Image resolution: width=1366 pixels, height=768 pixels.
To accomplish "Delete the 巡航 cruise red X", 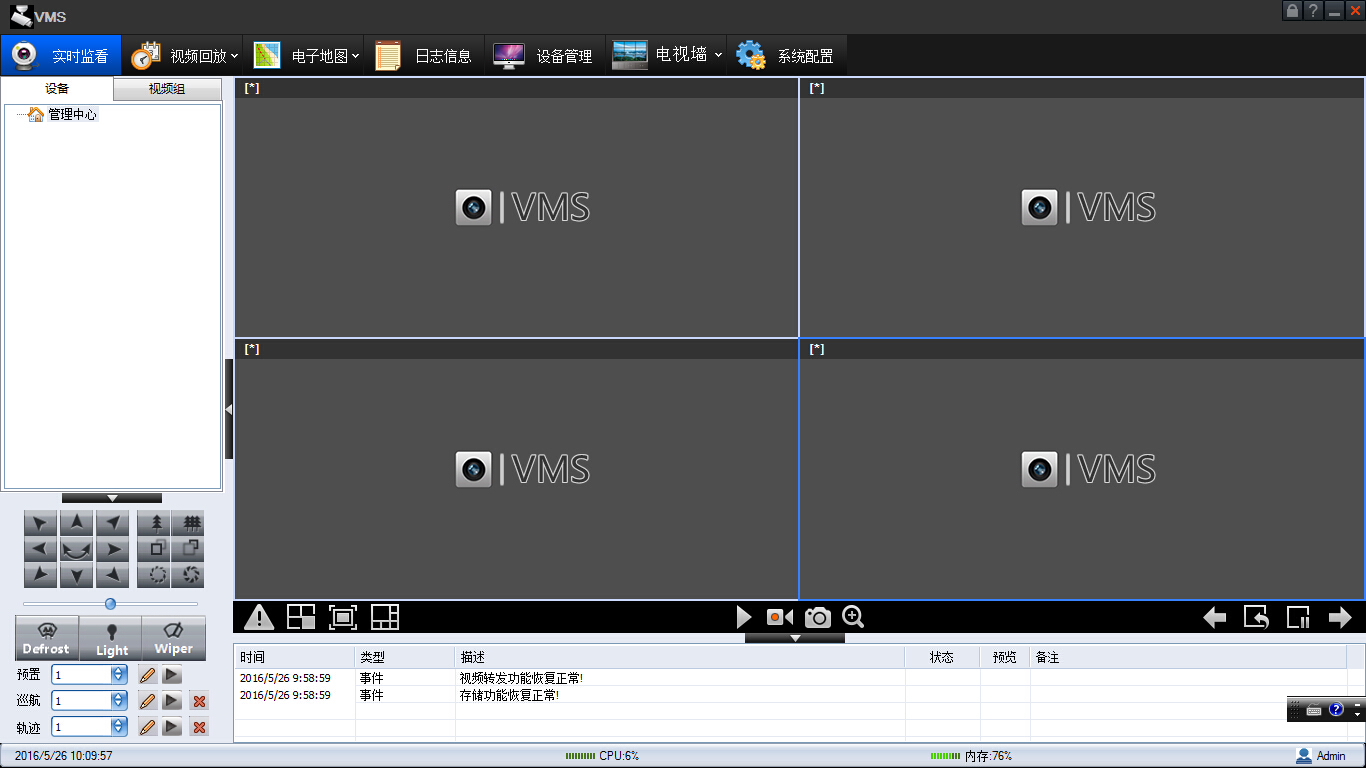I will pos(199,701).
